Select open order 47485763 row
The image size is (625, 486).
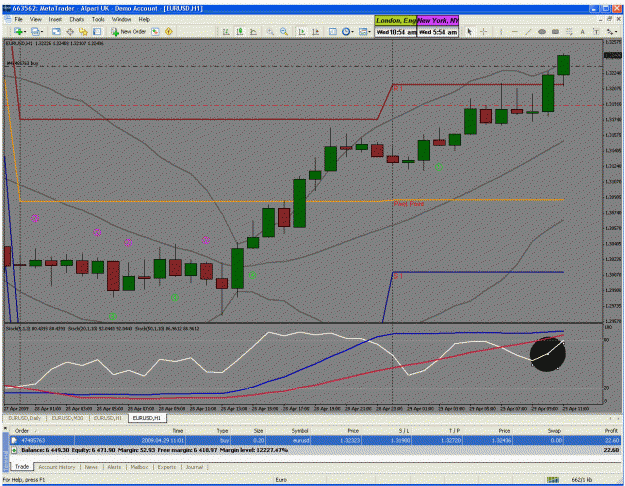[x=315, y=441]
